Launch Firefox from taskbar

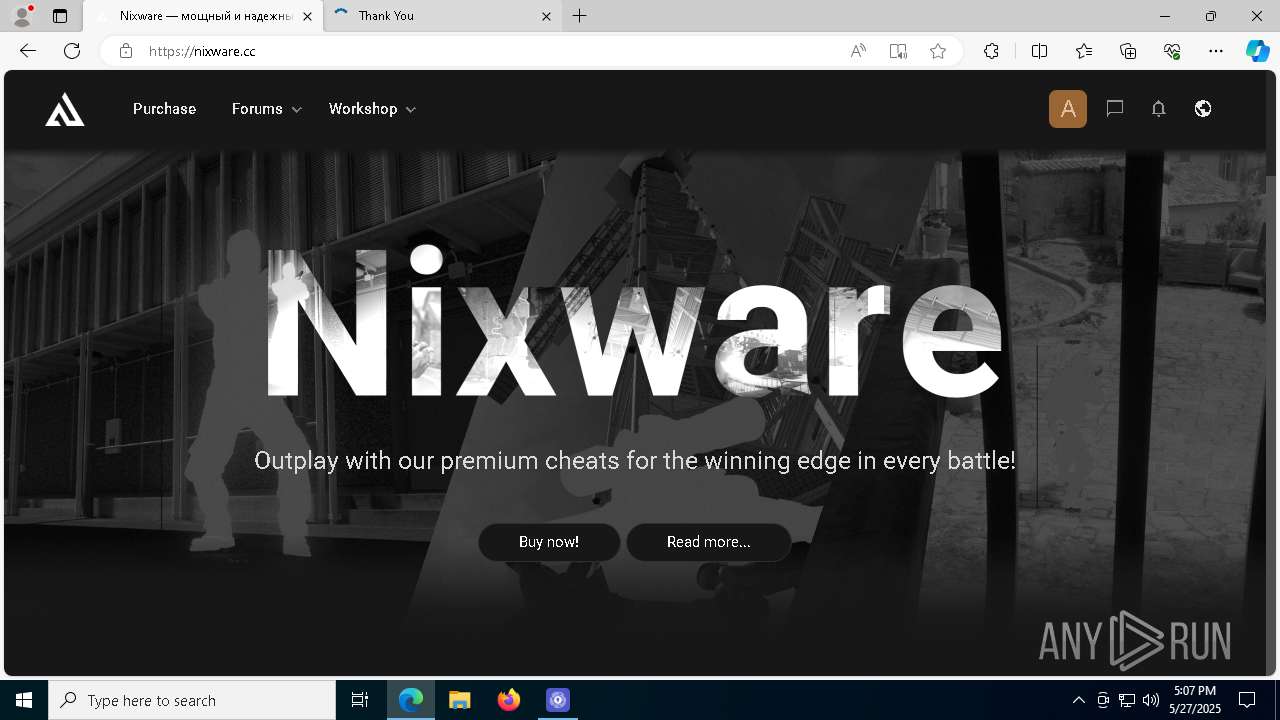509,700
